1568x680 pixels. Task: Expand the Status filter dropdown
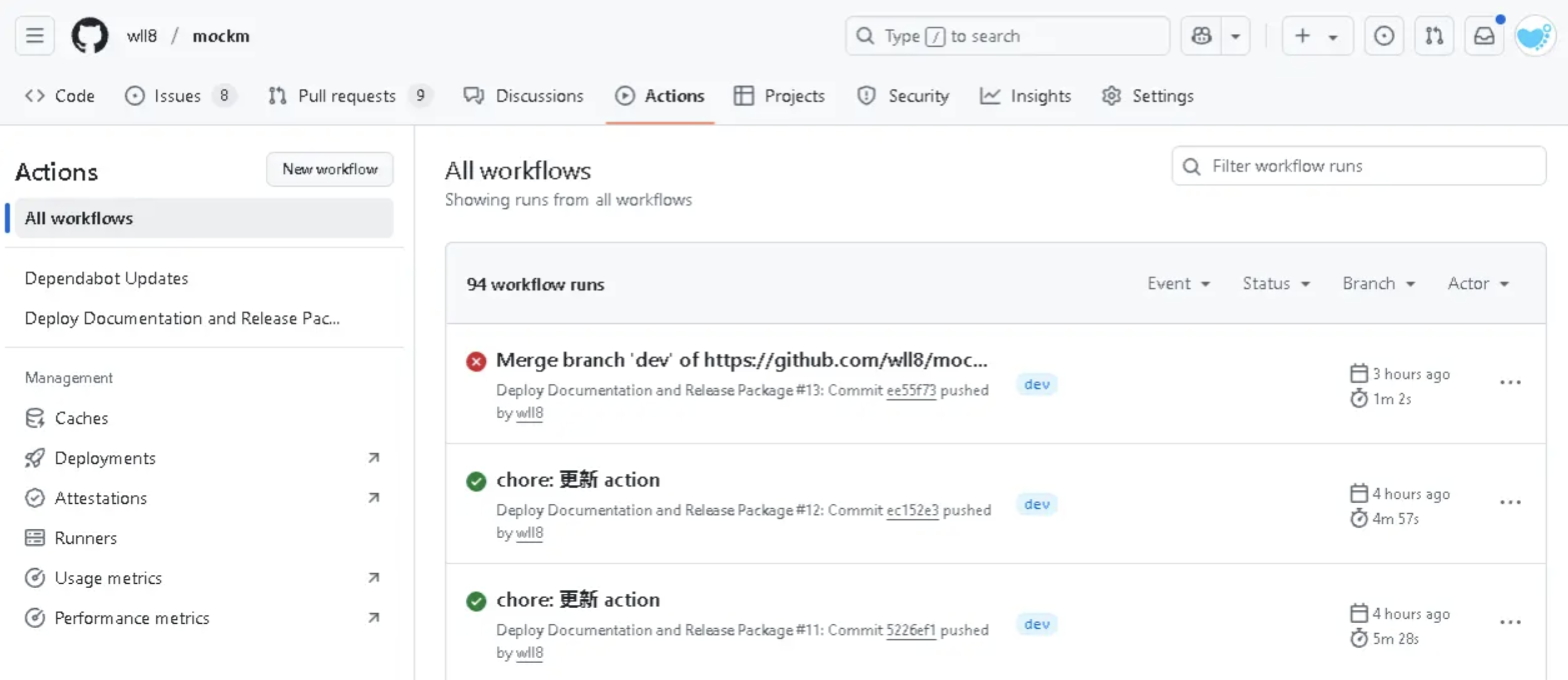coord(1276,284)
